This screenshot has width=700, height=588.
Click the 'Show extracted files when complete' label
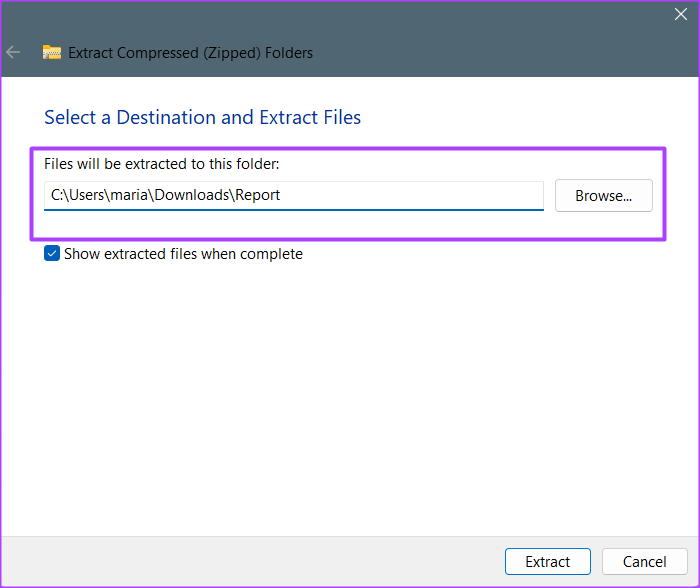pyautogui.click(x=183, y=254)
